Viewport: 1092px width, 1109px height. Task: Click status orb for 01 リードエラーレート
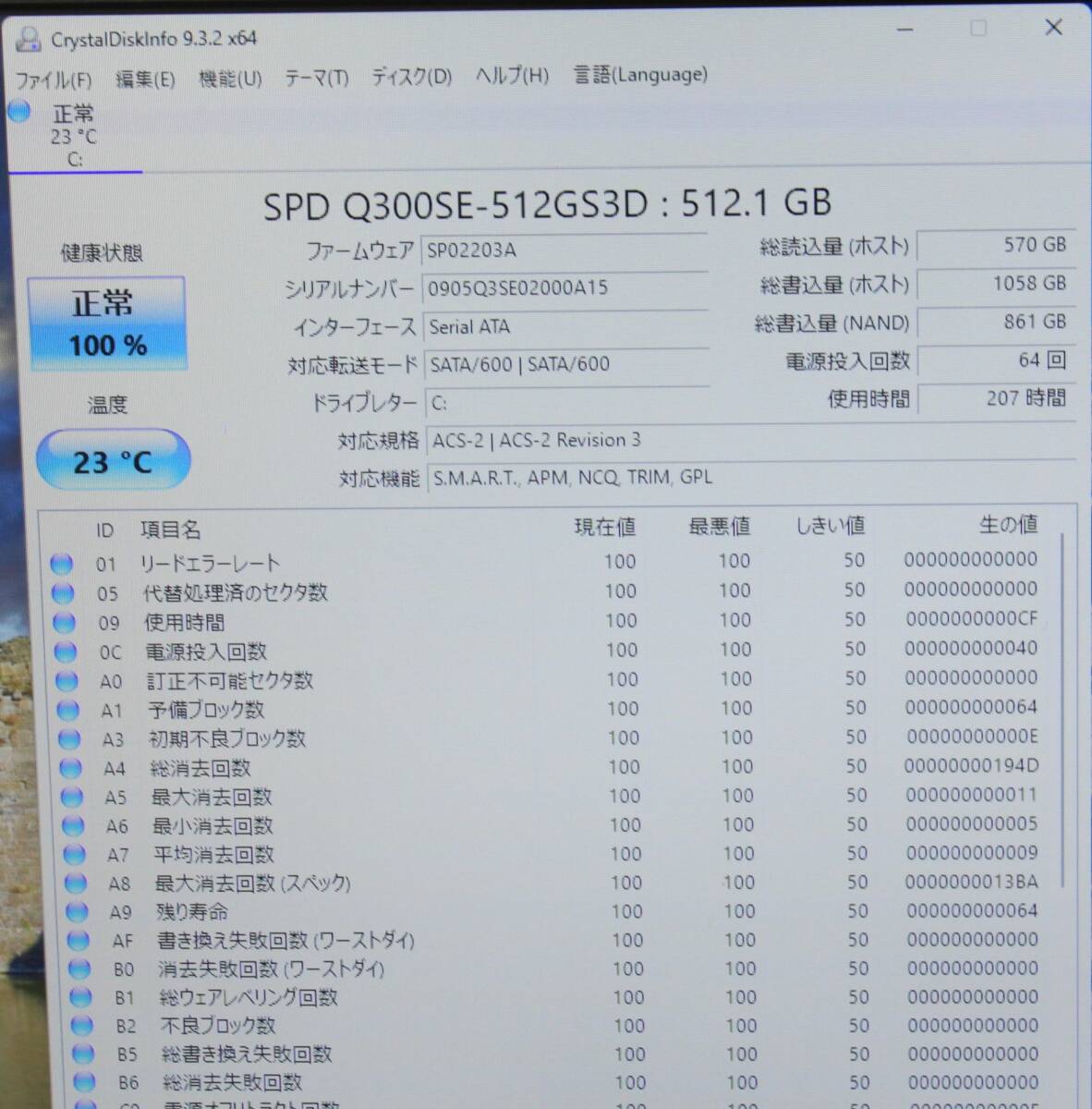[x=62, y=563]
